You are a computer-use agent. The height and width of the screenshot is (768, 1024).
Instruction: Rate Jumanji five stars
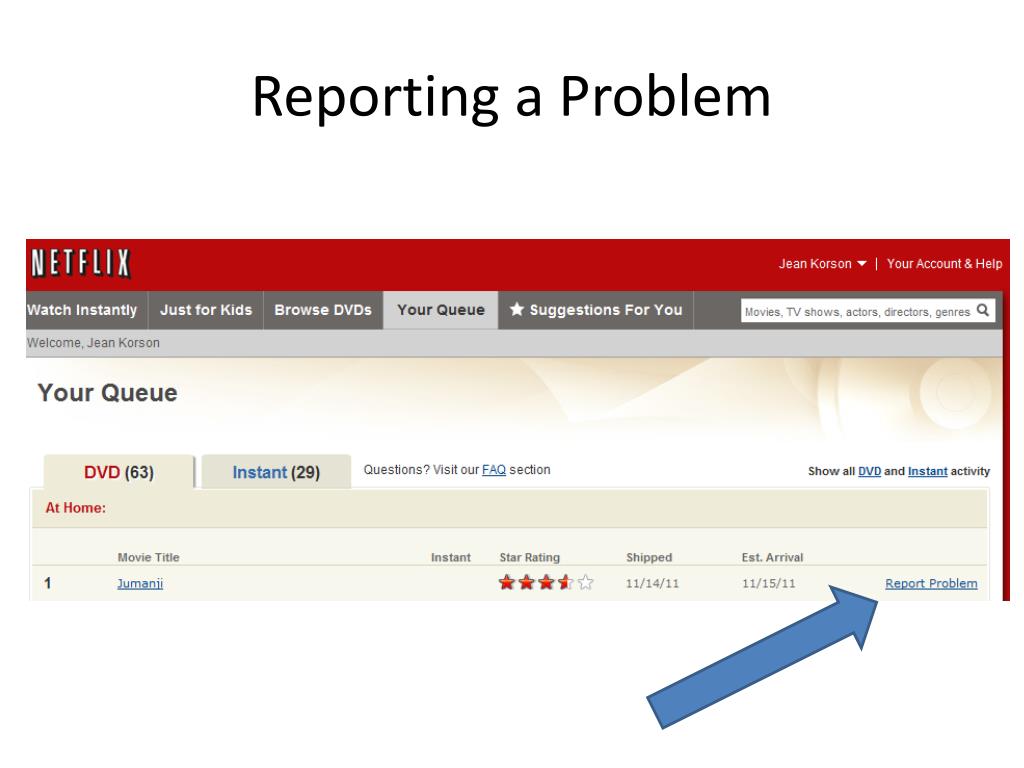[x=585, y=583]
